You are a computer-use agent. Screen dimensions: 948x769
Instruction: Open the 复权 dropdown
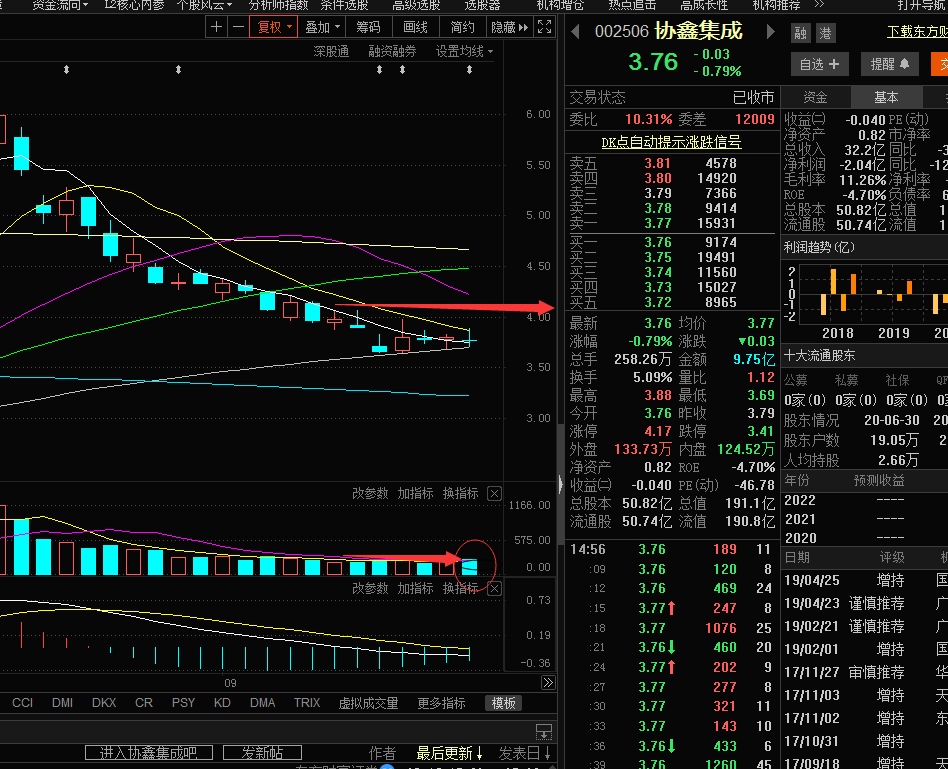pyautogui.click(x=274, y=27)
